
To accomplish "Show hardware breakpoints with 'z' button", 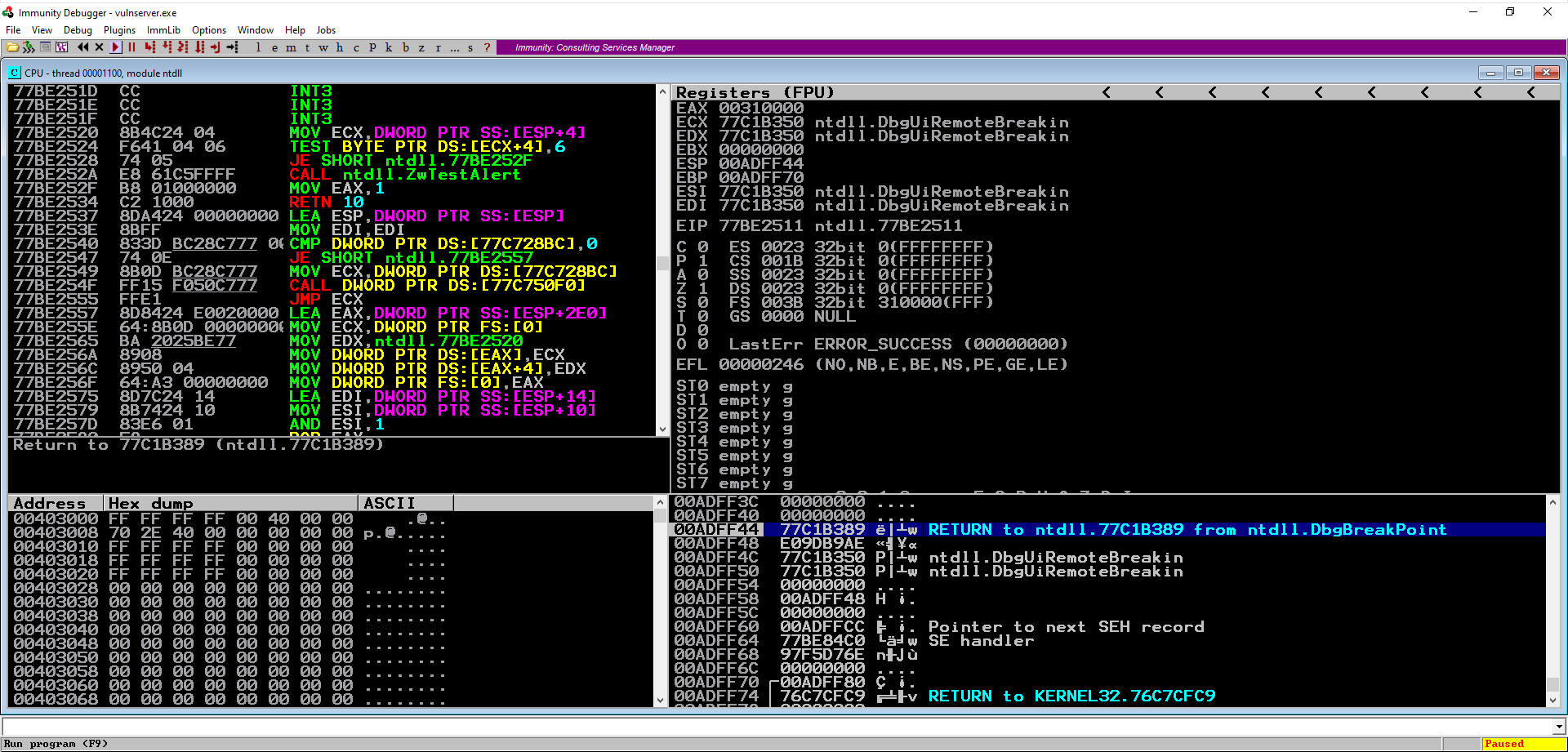I will (x=421, y=47).
